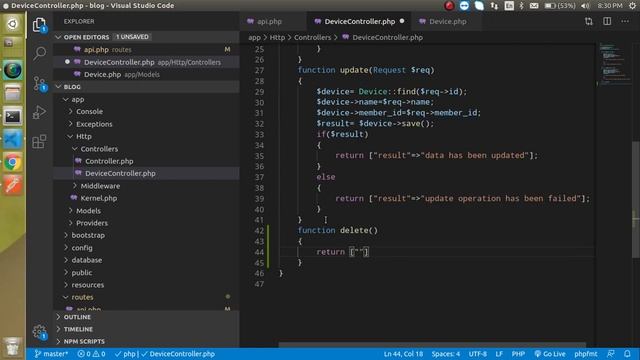Open Run and Debug view
Image resolution: width=640 pixels, height=360 pixels.
pos(40,112)
